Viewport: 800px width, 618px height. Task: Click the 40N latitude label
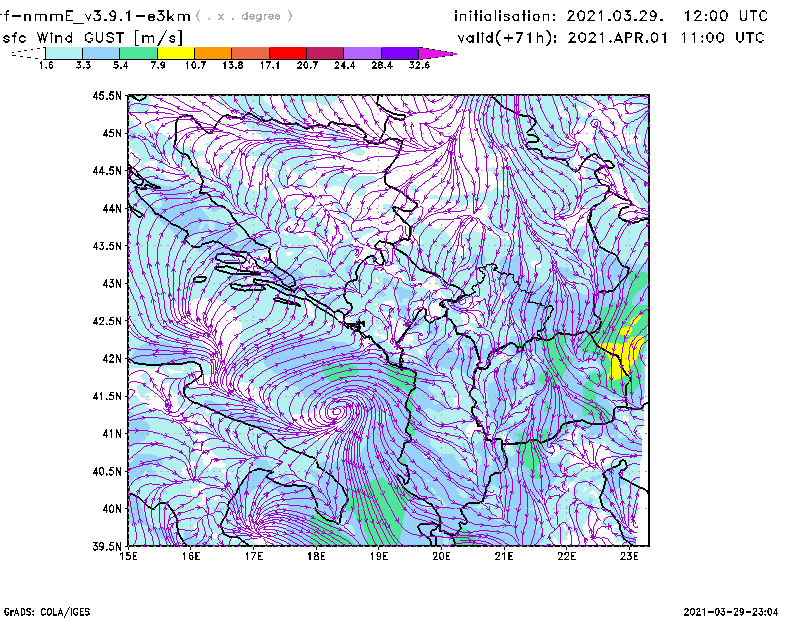coord(112,509)
